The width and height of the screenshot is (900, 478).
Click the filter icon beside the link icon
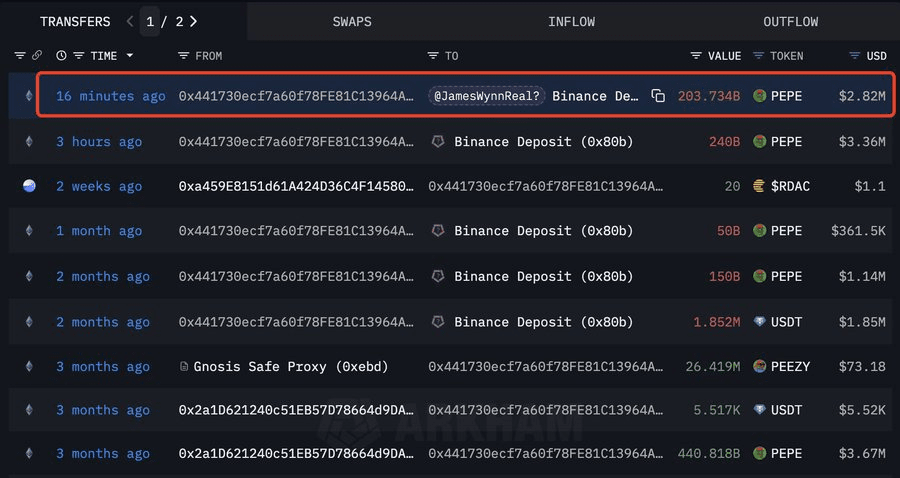pos(20,56)
